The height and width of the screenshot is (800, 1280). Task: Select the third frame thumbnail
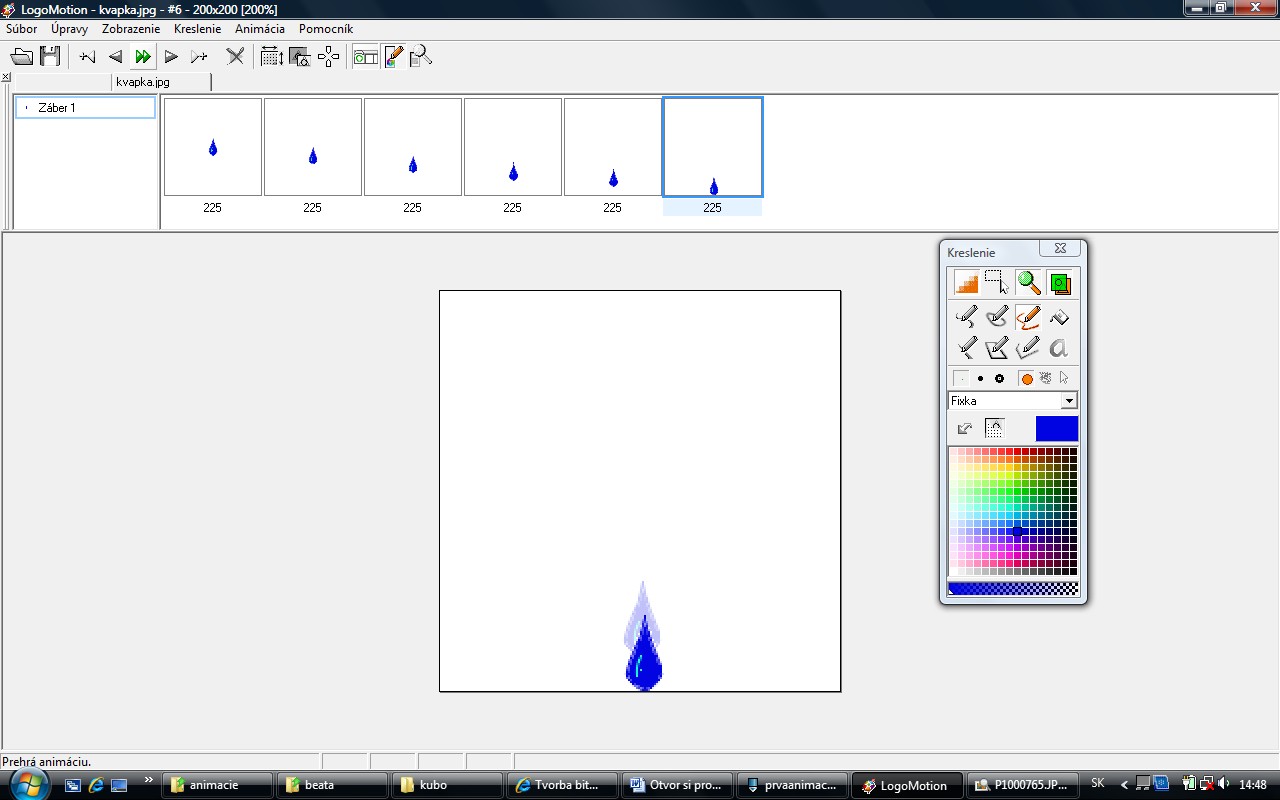pyautogui.click(x=413, y=147)
